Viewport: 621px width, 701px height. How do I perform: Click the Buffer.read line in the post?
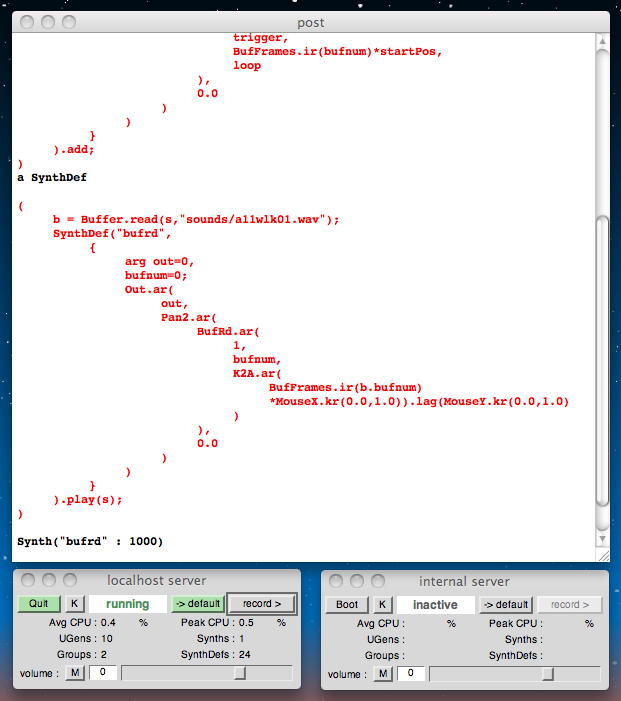[x=196, y=220]
